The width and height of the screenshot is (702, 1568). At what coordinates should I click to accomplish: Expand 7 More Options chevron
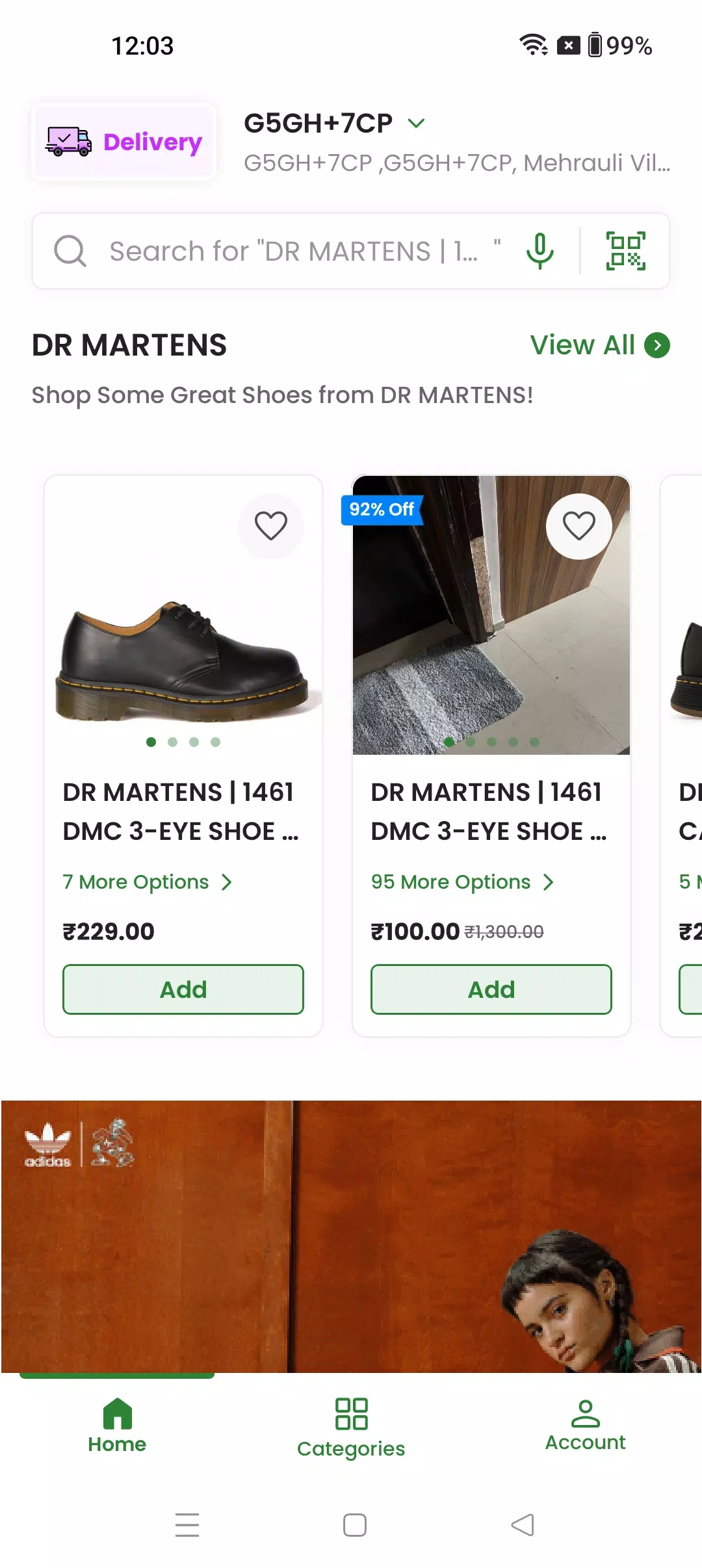pyautogui.click(x=226, y=882)
